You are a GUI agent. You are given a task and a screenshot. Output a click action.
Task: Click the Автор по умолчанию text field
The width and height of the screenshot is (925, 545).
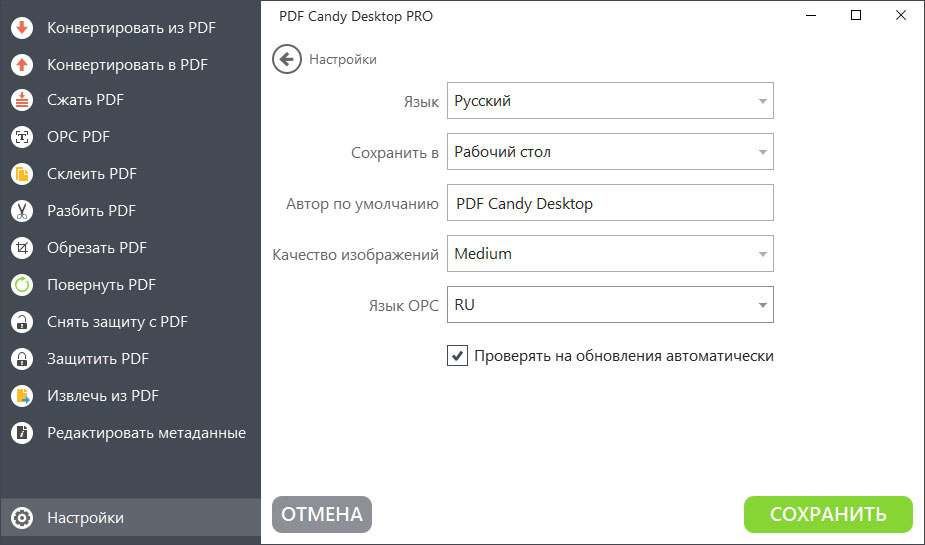(x=610, y=203)
